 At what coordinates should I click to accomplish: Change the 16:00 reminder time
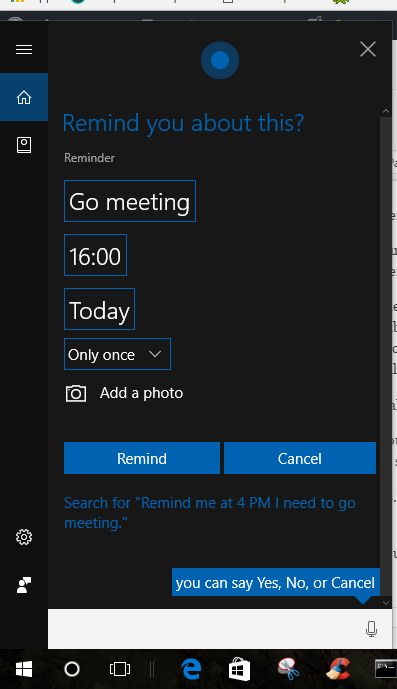pos(95,255)
